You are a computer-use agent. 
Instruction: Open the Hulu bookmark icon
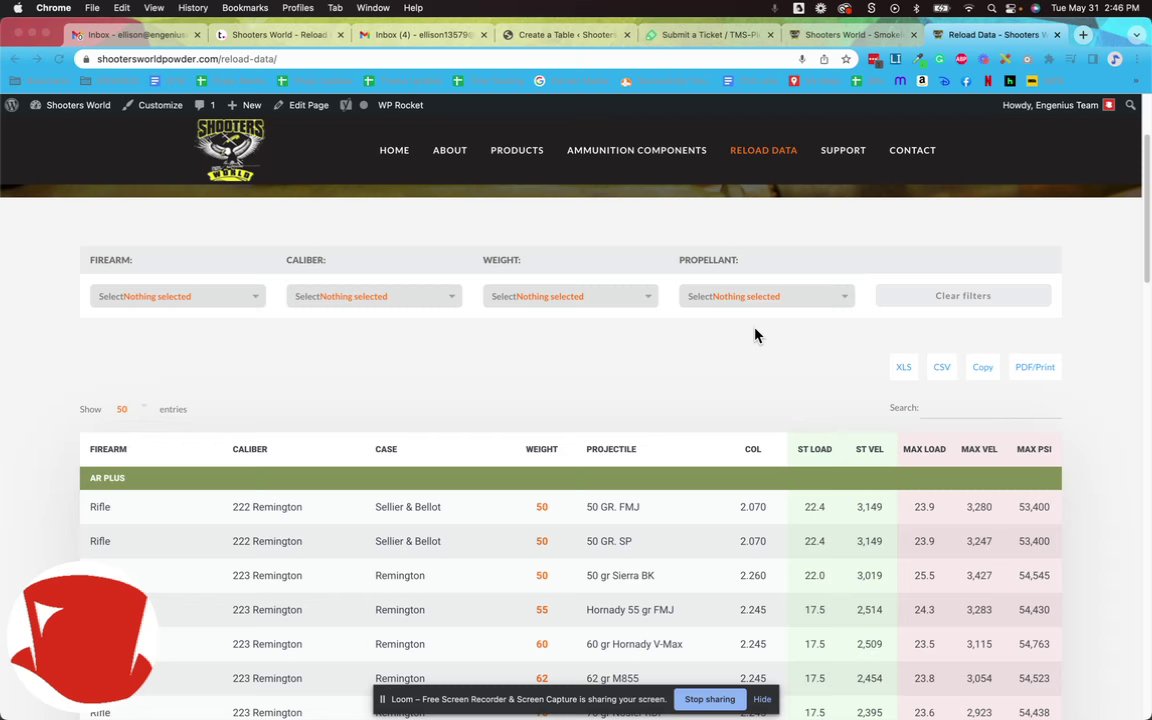click(1010, 81)
